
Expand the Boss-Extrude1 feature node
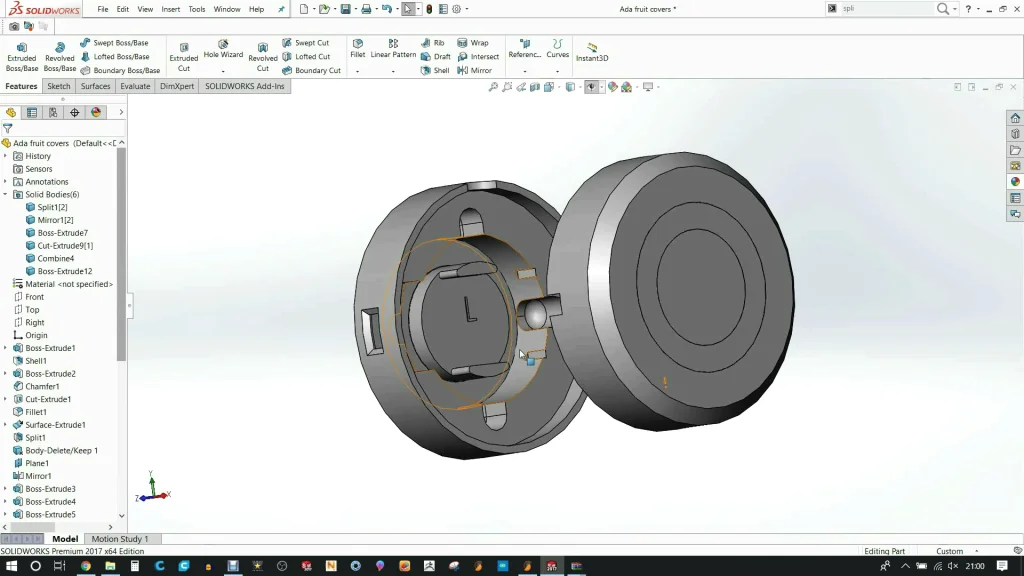pos(5,348)
